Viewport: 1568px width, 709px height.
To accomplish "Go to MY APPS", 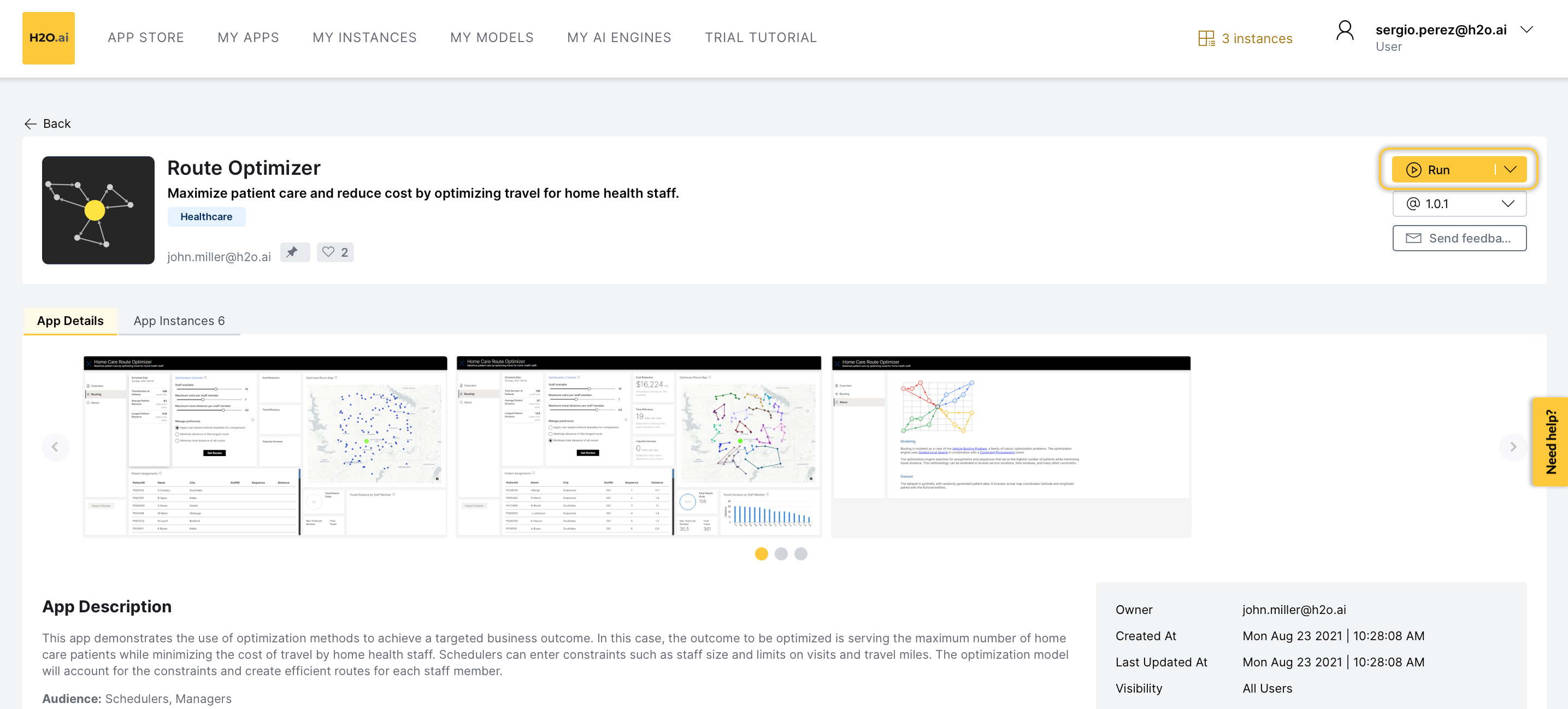I will [249, 38].
